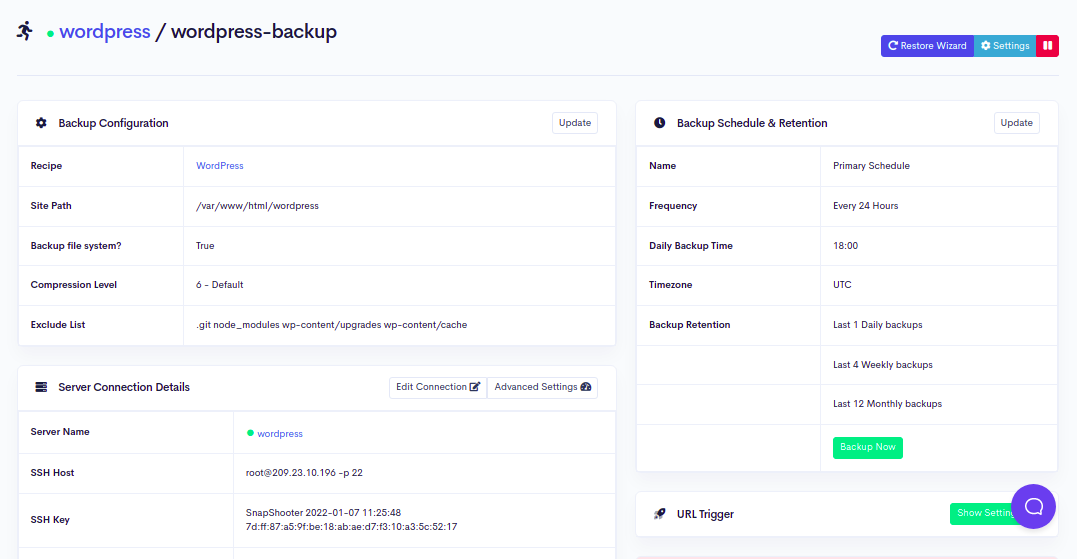This screenshot has height=559, width=1077.
Task: Select the SSH key fingerprint text
Action: 352,527
